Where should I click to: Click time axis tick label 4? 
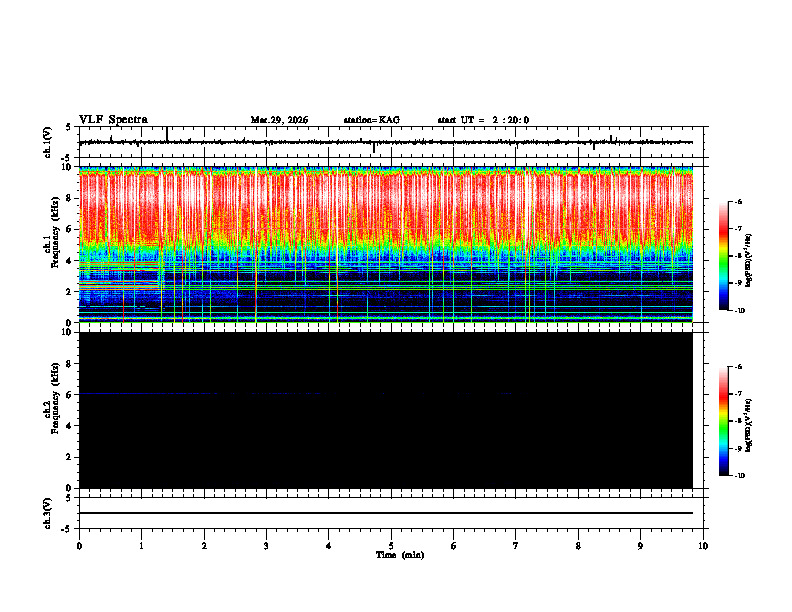pos(329,546)
